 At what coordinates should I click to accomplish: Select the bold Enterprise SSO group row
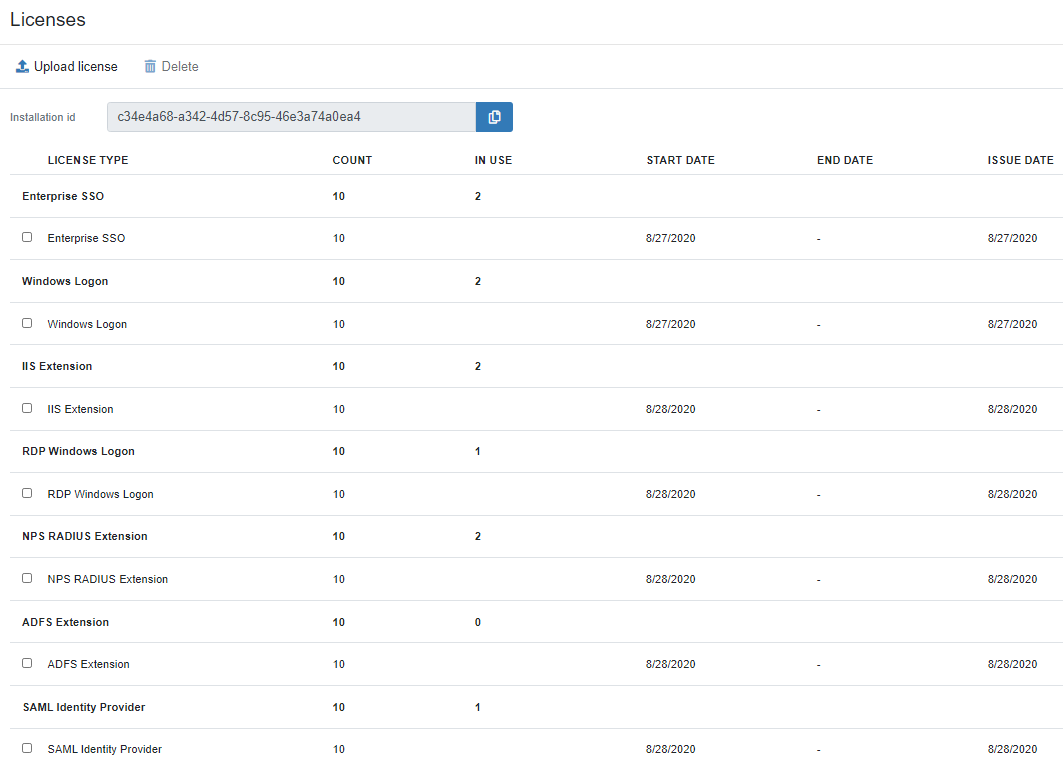tap(63, 196)
